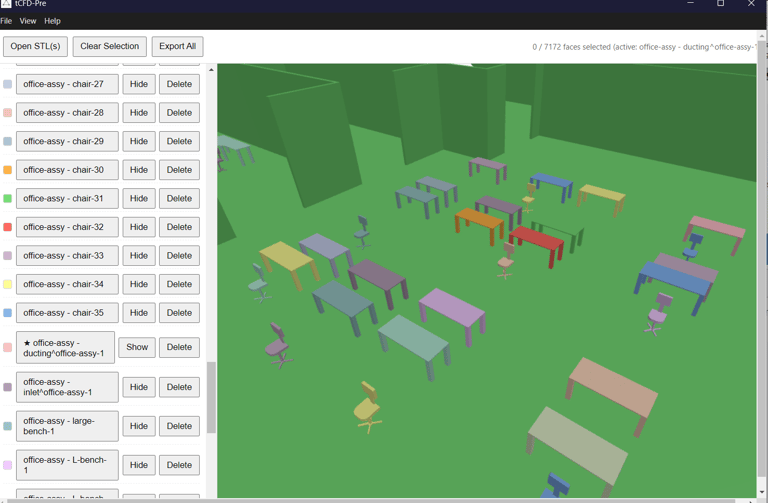
Task: Click the large-bench-1 color swatch
Action: pos(7,426)
